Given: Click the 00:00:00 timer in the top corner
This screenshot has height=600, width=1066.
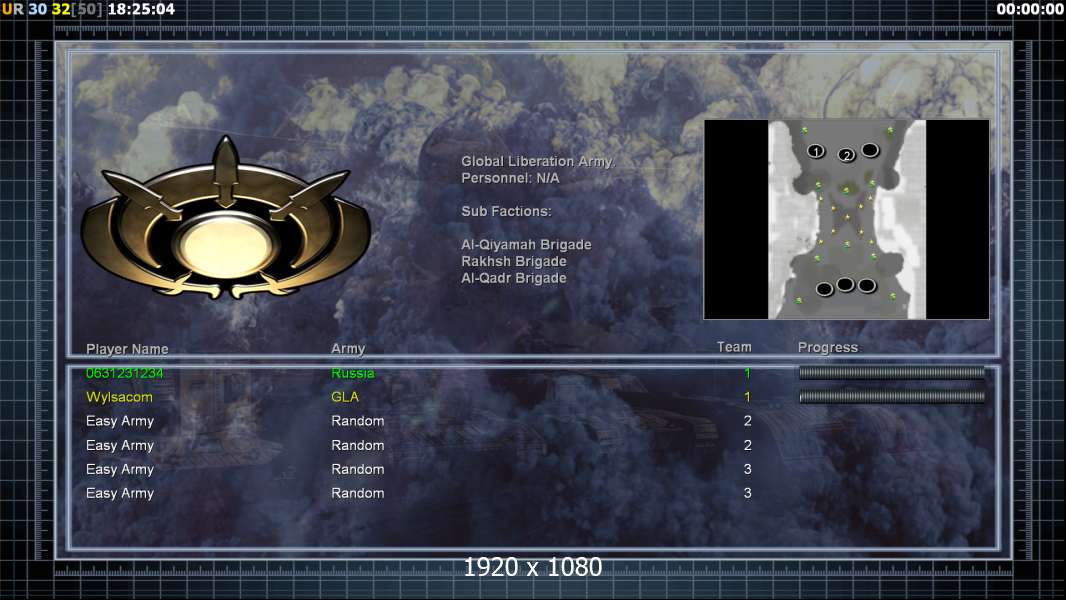Looking at the screenshot, I should 1029,9.
